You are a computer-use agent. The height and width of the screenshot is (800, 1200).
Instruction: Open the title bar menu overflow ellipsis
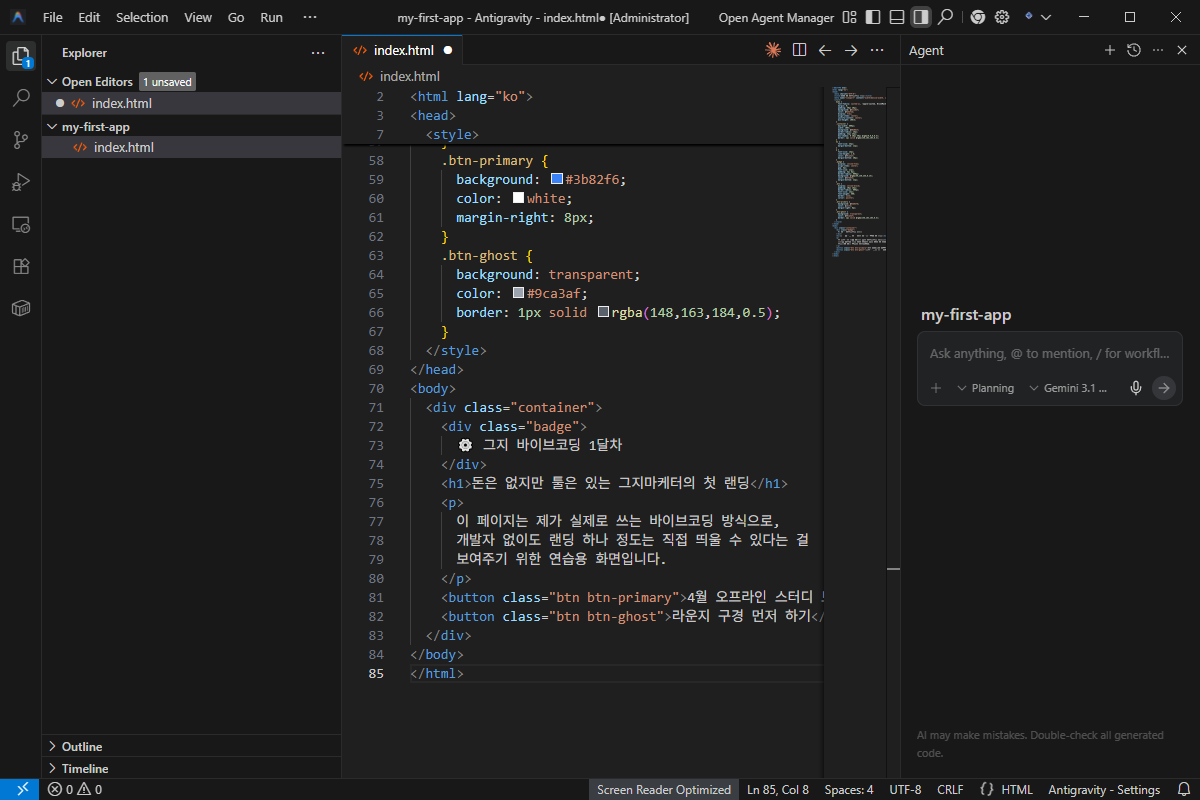click(310, 17)
